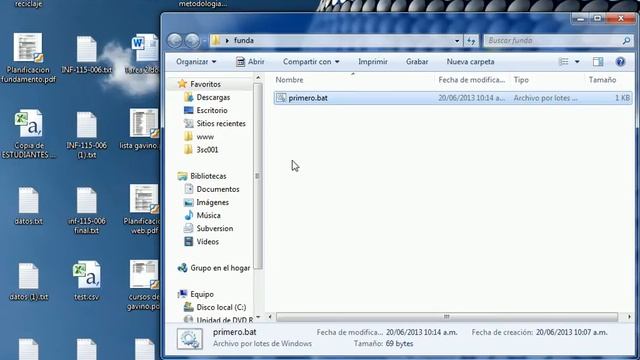Select Planificacion fundamento.pdf desktop icon
This screenshot has height=360, width=640.
[x=28, y=58]
